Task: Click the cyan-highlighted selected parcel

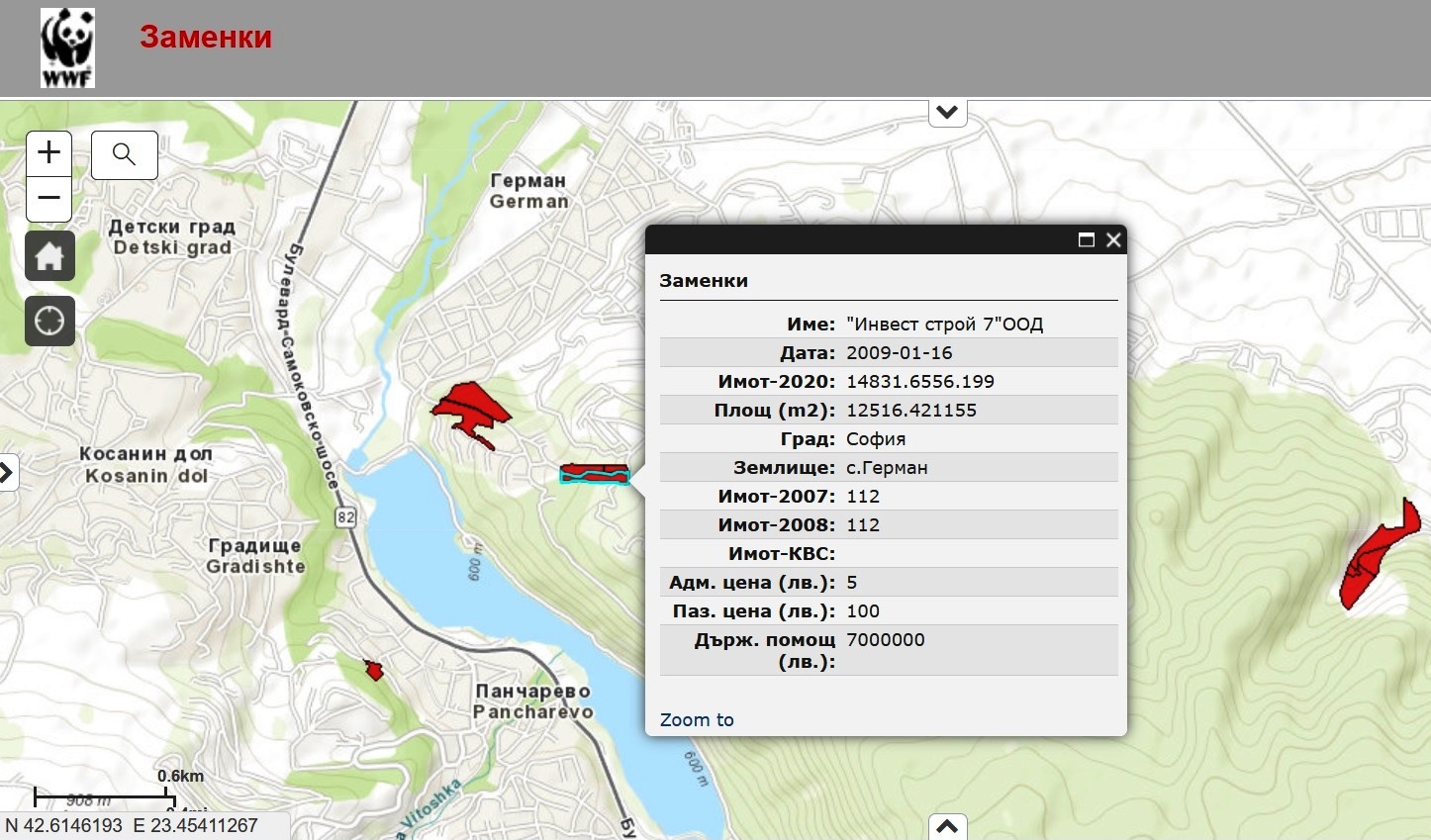Action: 594,477
